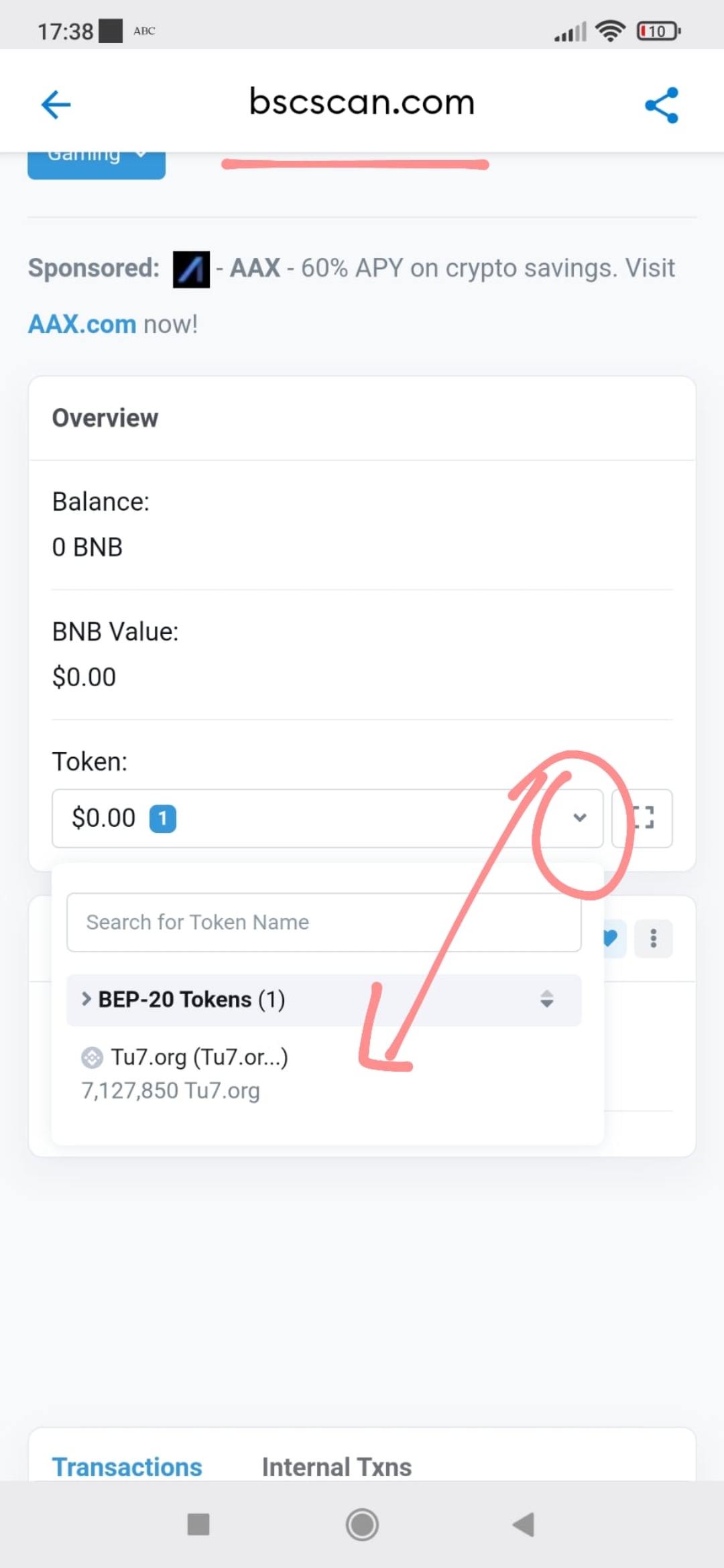Click the Tu7.org token icon
The image size is (724, 1568).
92,1057
